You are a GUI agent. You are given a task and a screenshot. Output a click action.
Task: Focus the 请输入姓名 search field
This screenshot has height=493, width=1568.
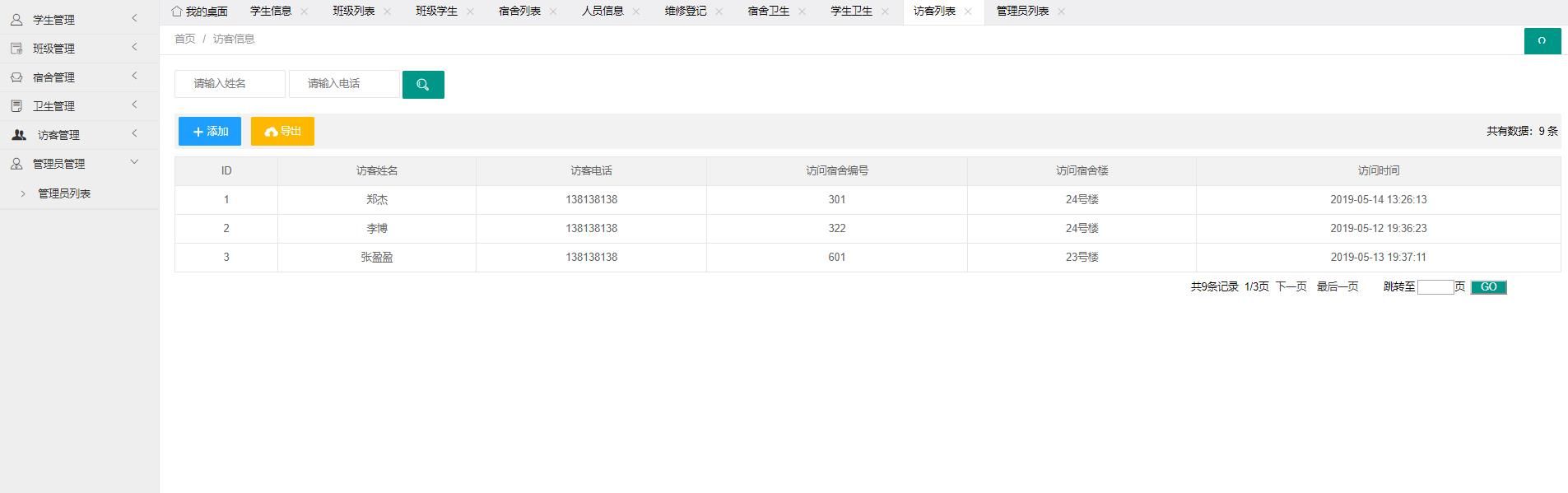pos(230,84)
